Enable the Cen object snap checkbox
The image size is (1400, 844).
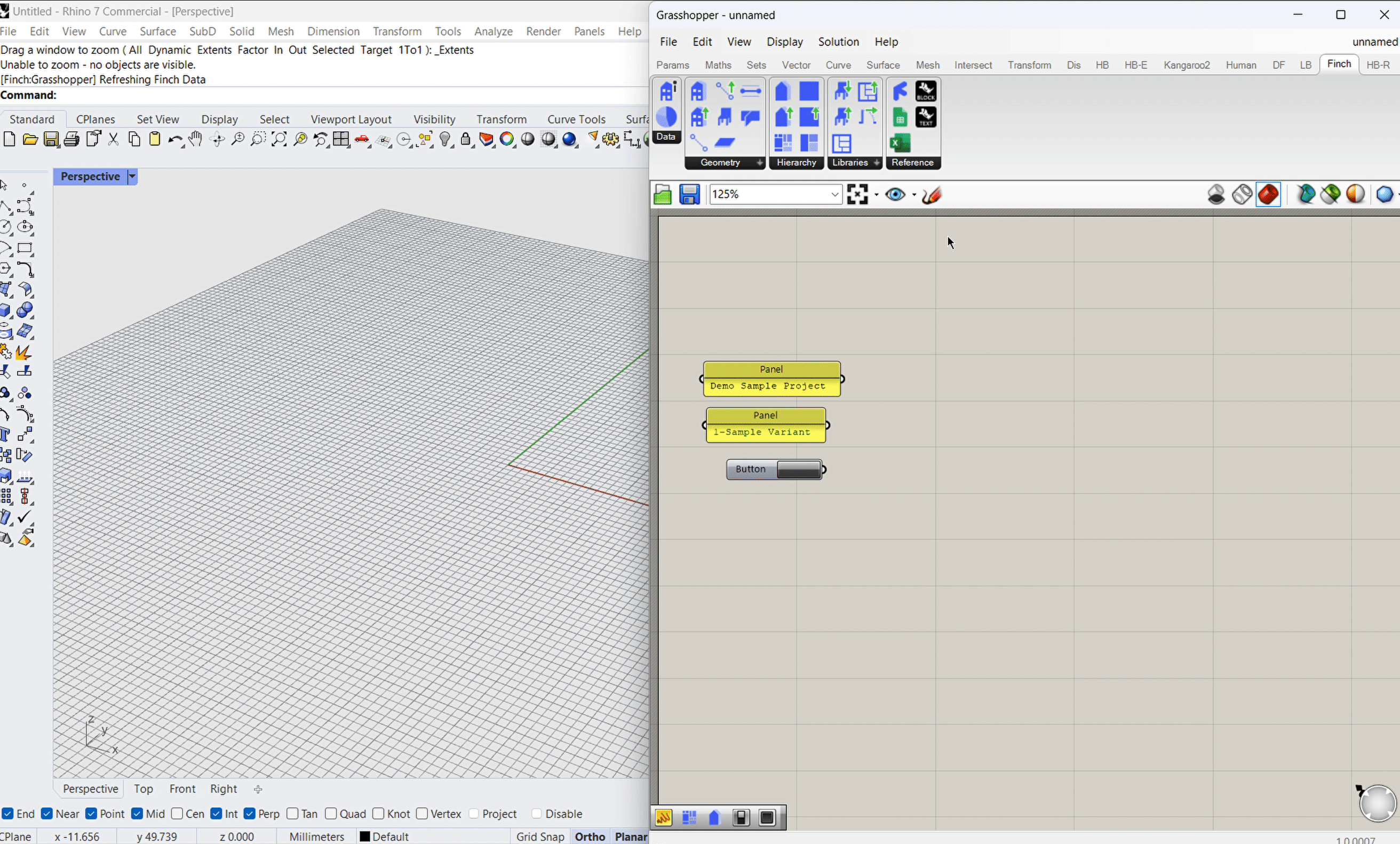pyautogui.click(x=177, y=814)
